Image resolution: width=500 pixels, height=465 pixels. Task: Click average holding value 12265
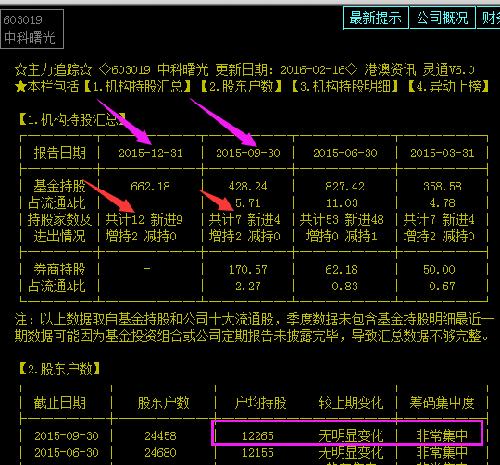257,436
